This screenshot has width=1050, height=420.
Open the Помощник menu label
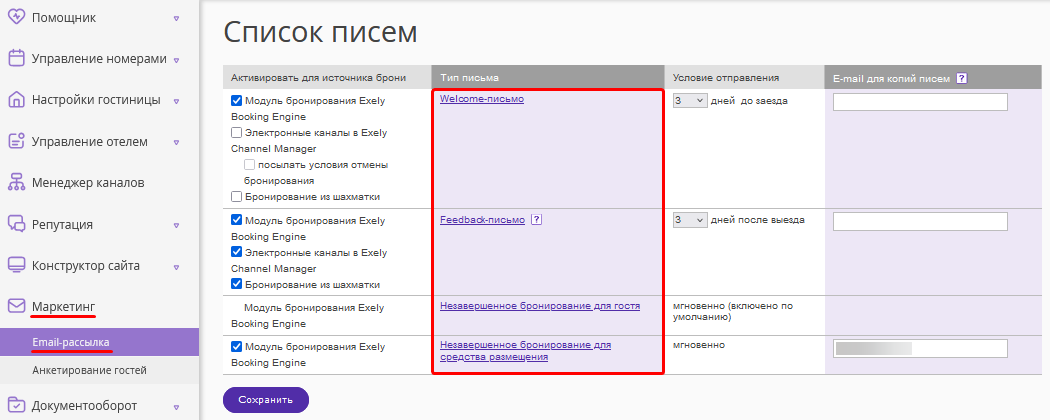point(64,17)
